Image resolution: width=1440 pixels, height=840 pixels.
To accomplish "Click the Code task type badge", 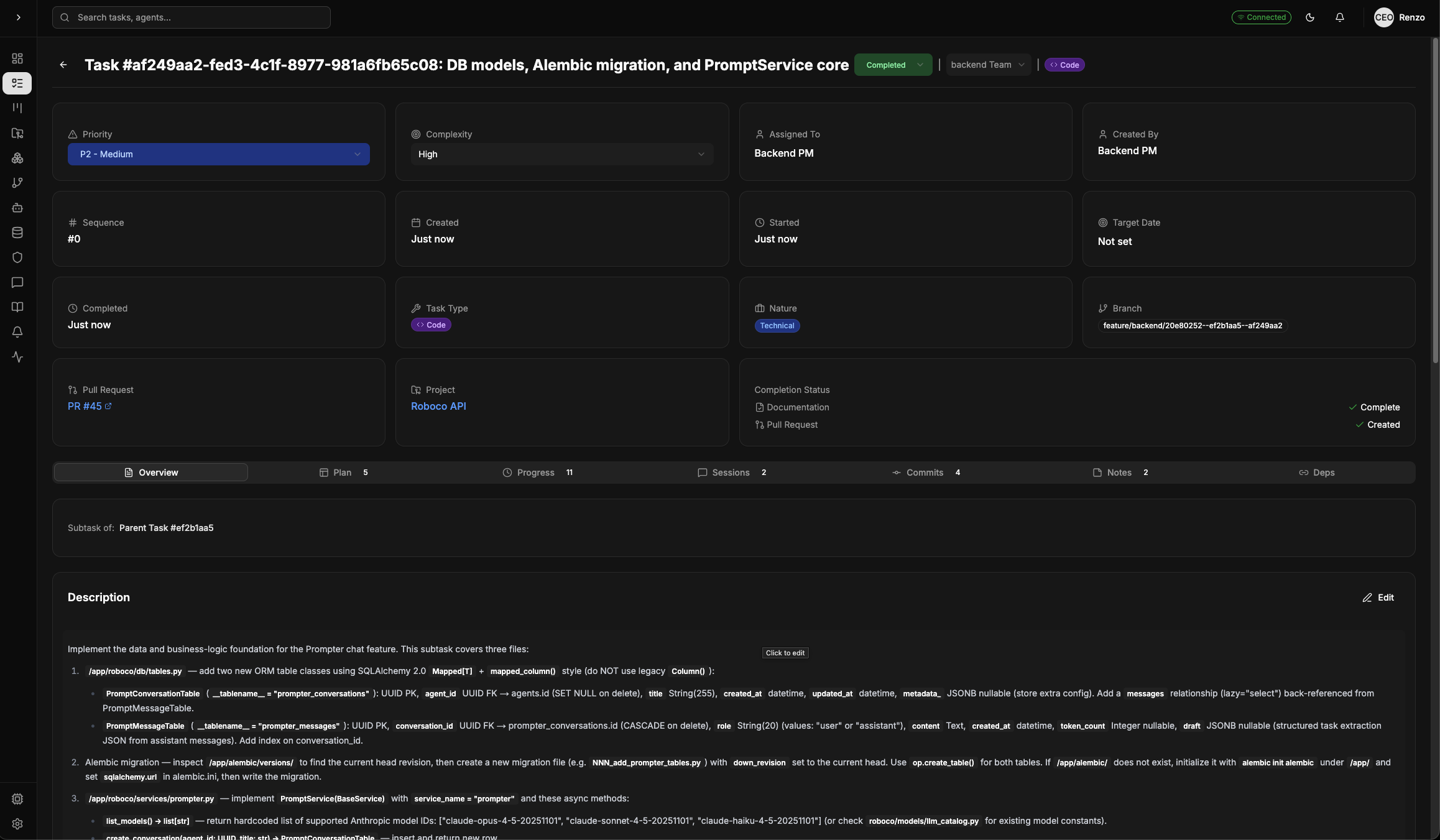I will tap(431, 325).
